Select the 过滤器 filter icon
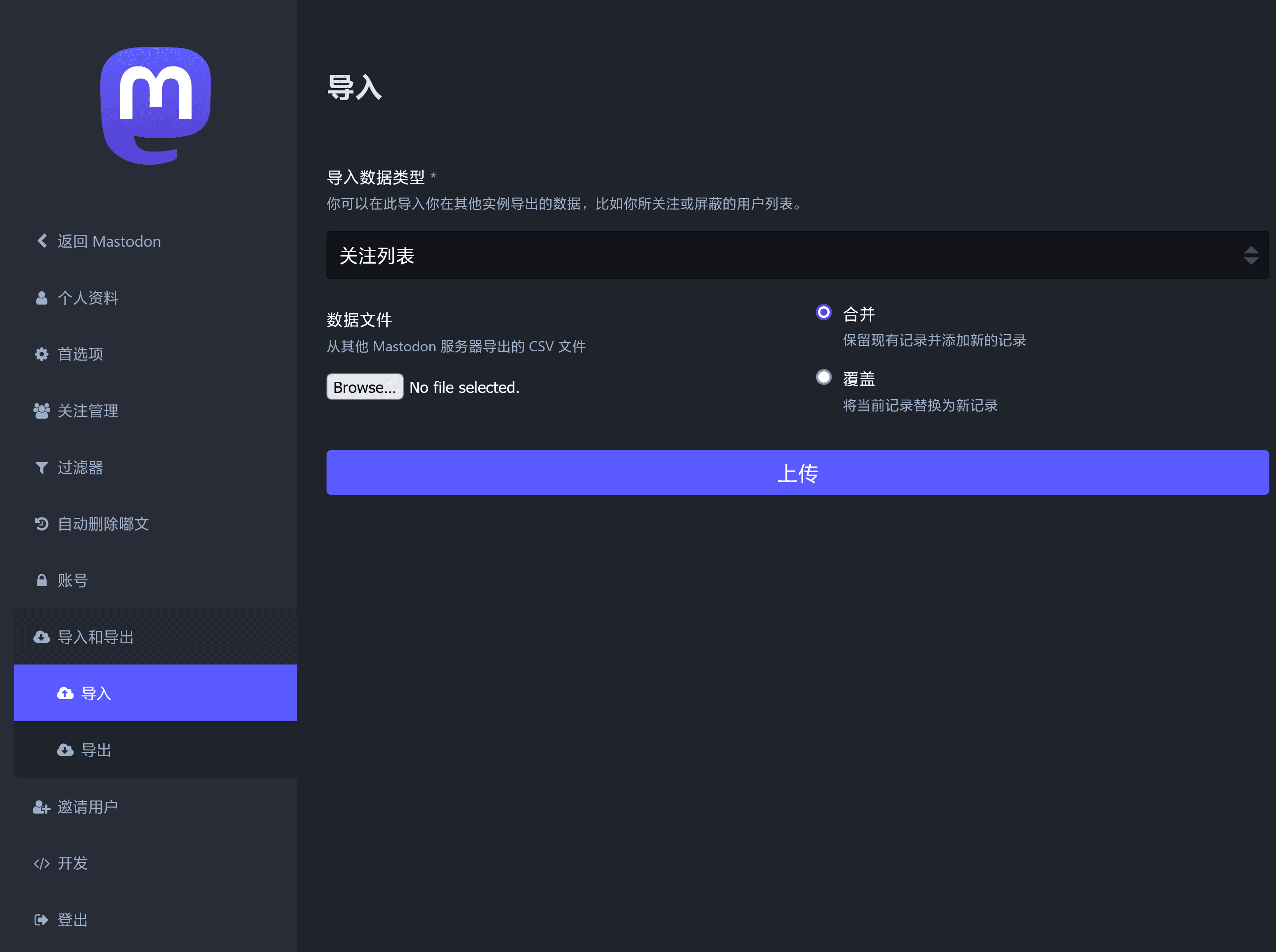Viewport: 1276px width, 952px height. pyautogui.click(x=42, y=467)
